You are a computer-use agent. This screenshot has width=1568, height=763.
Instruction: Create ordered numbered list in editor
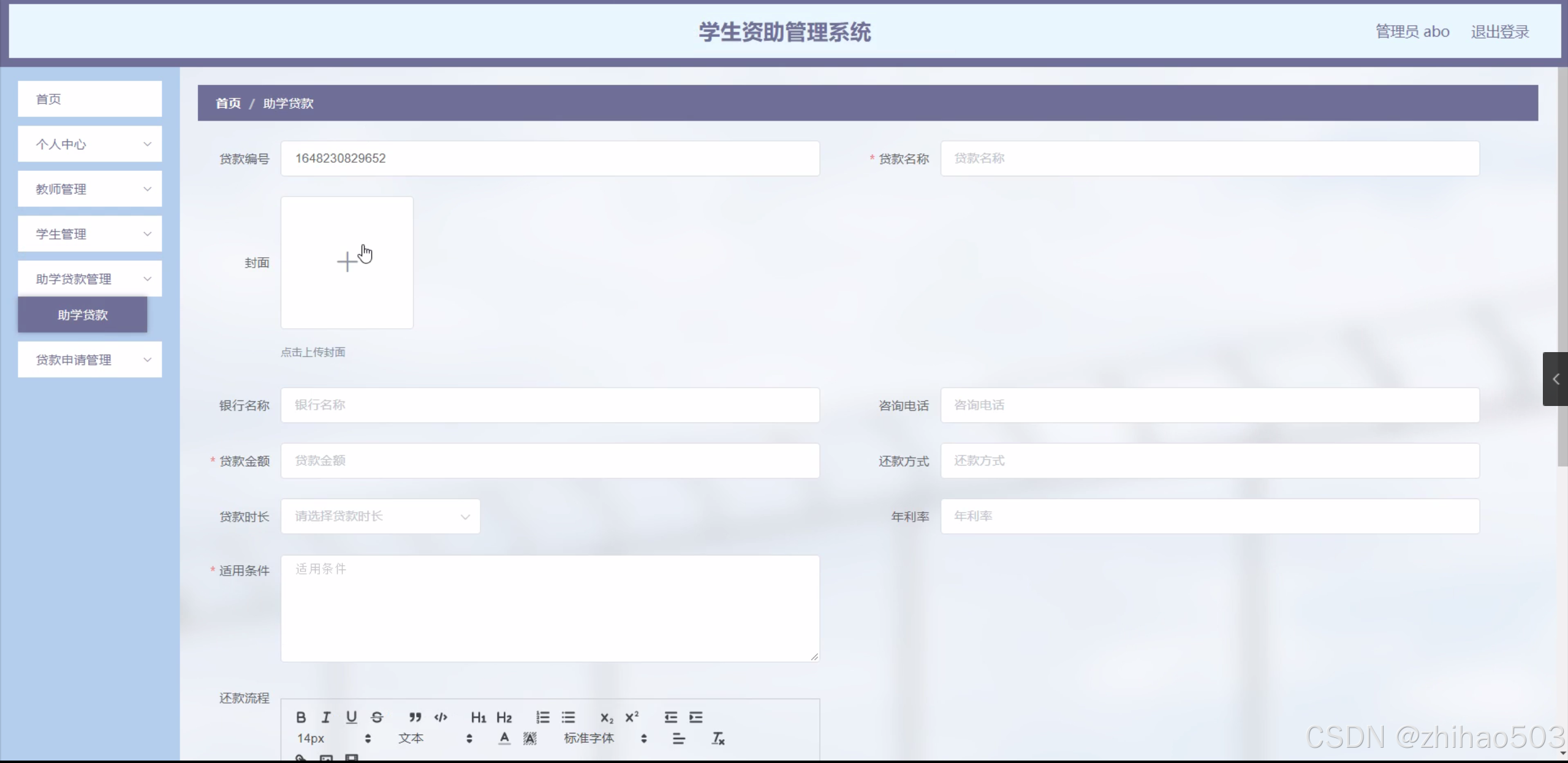pyautogui.click(x=542, y=717)
